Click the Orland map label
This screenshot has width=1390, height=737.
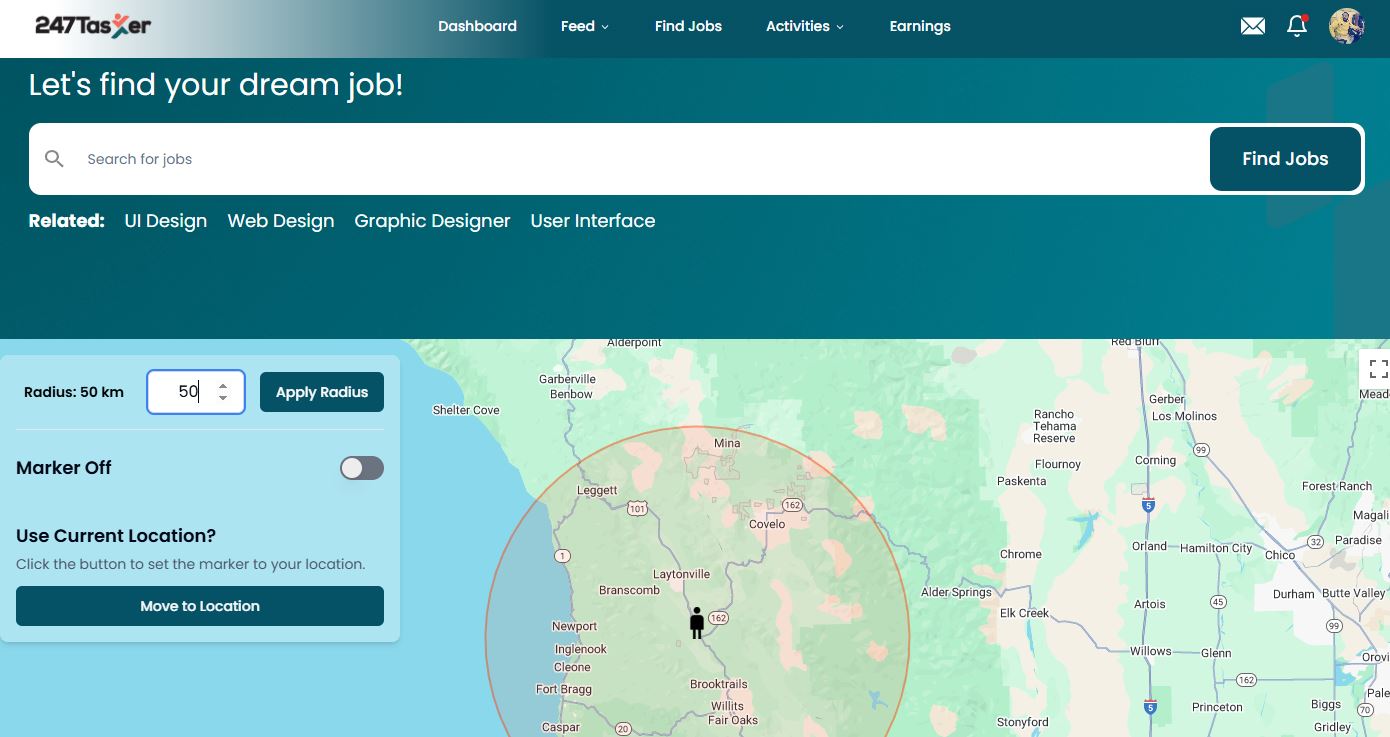pyautogui.click(x=1149, y=546)
